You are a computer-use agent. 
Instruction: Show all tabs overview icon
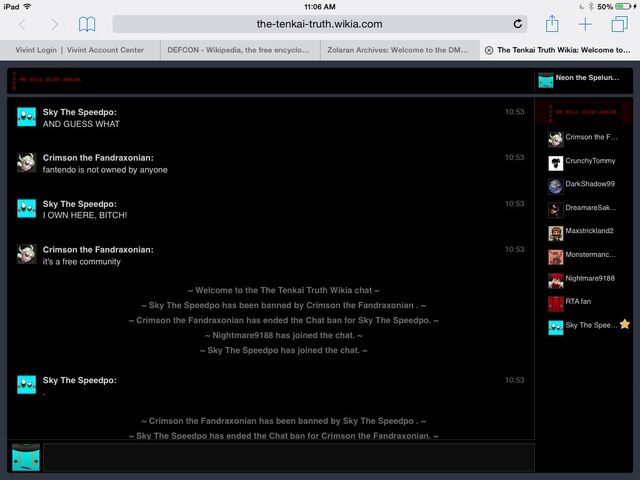(619, 24)
